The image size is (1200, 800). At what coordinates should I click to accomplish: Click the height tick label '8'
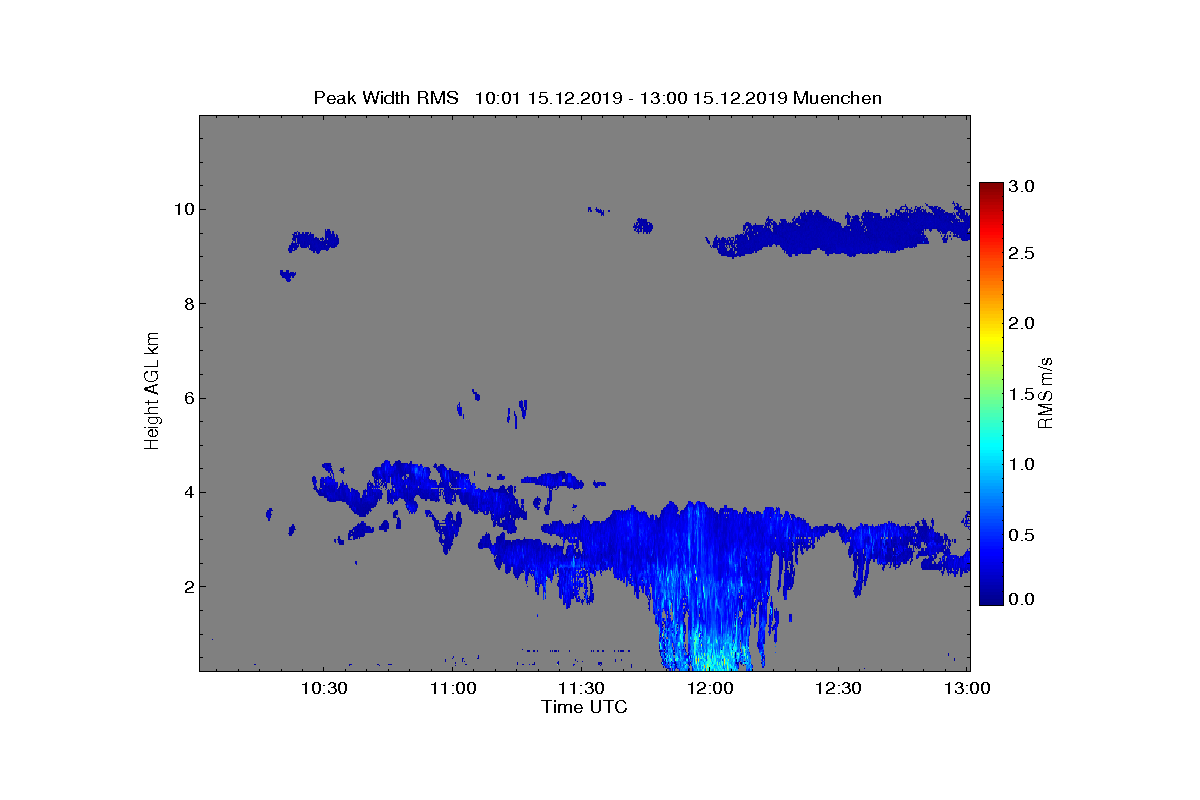(x=187, y=304)
